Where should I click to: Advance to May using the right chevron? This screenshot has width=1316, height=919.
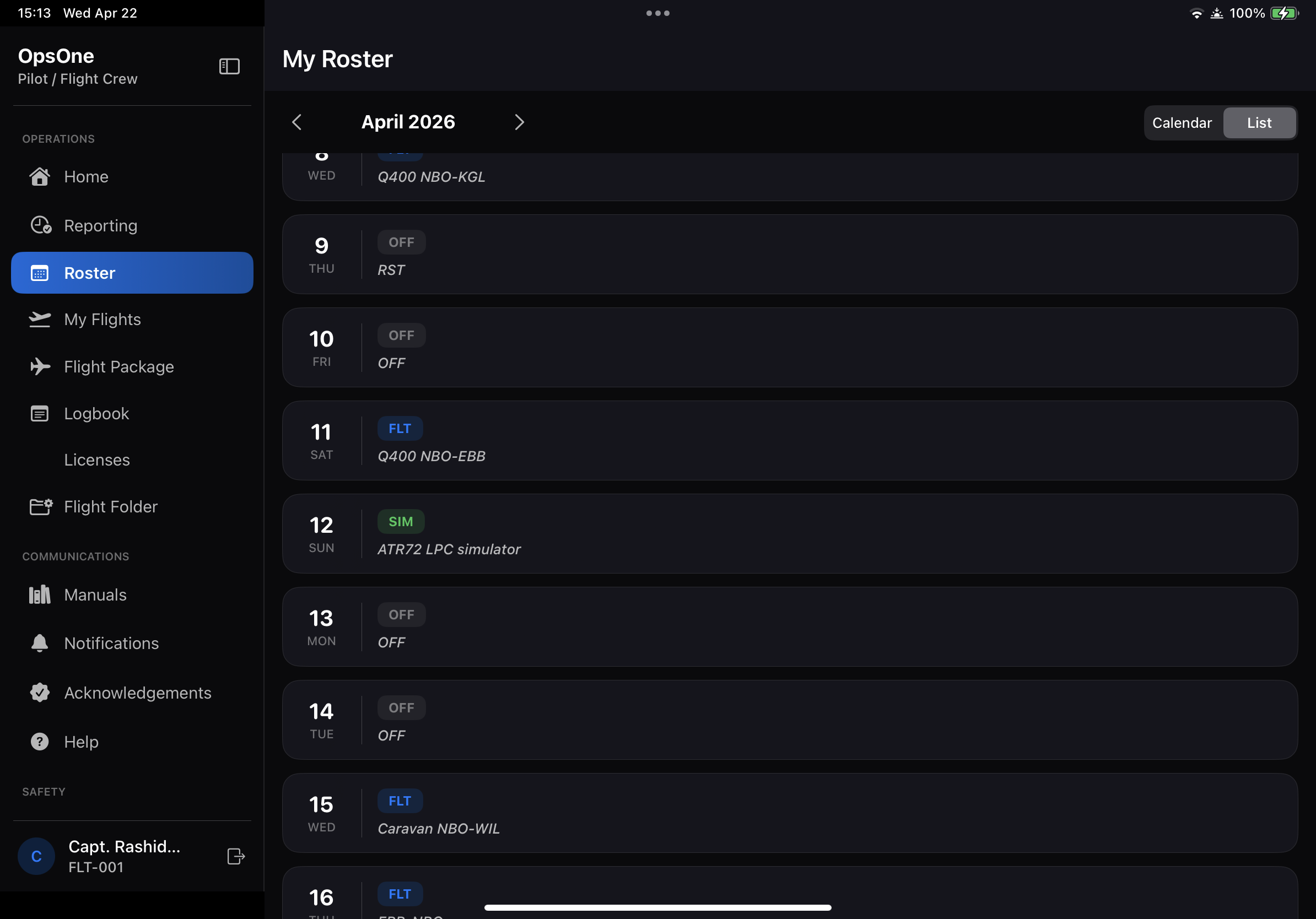[519, 122]
